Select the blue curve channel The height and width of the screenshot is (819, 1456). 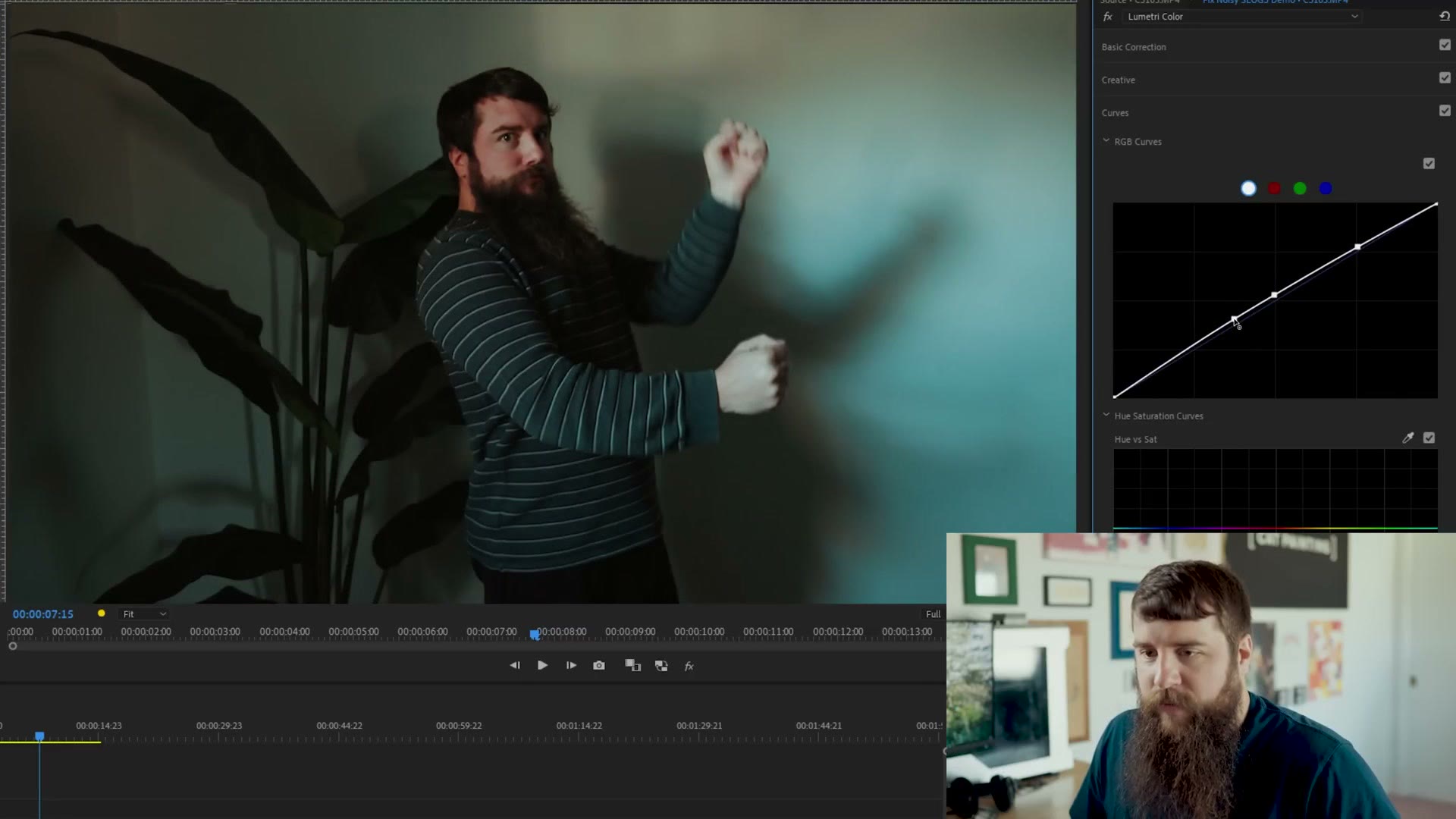(x=1326, y=189)
